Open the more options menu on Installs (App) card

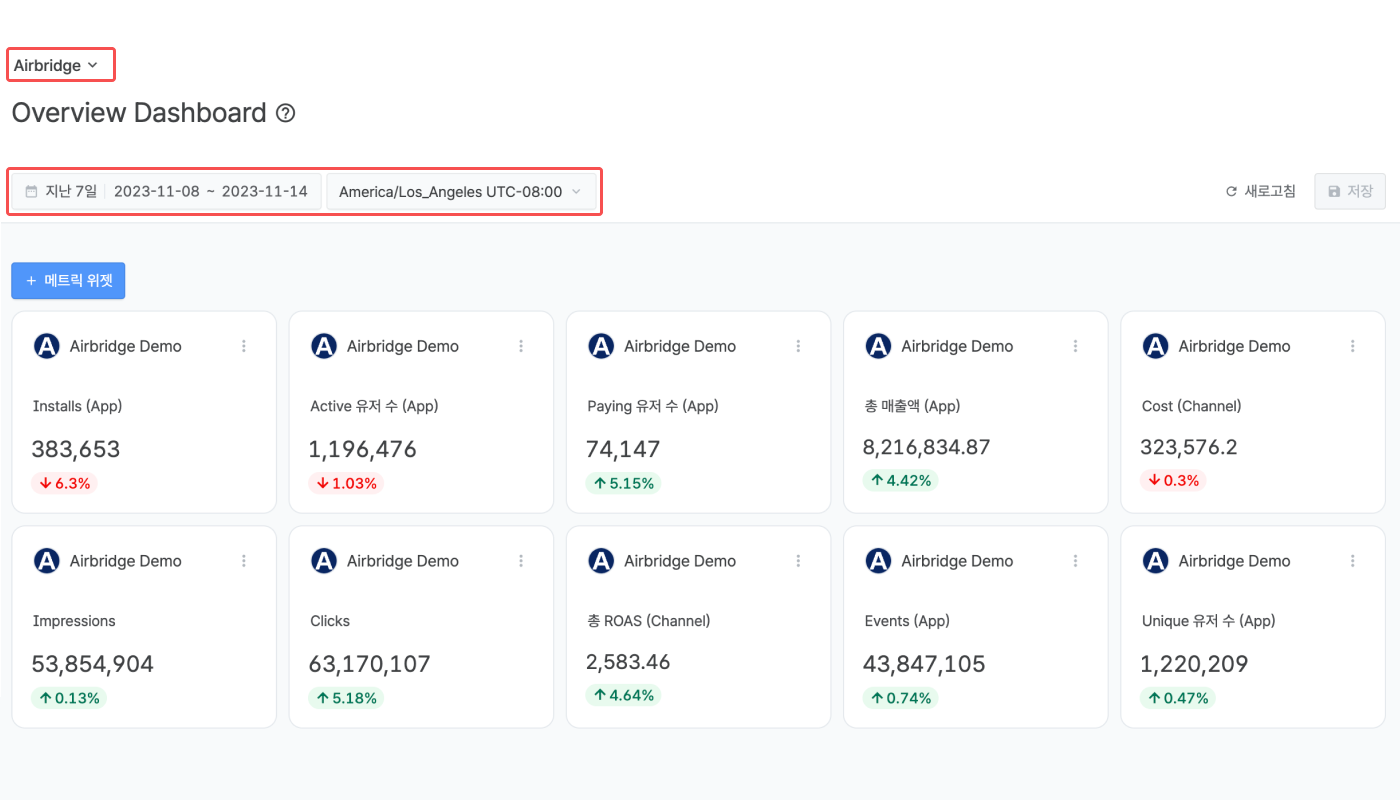244,346
